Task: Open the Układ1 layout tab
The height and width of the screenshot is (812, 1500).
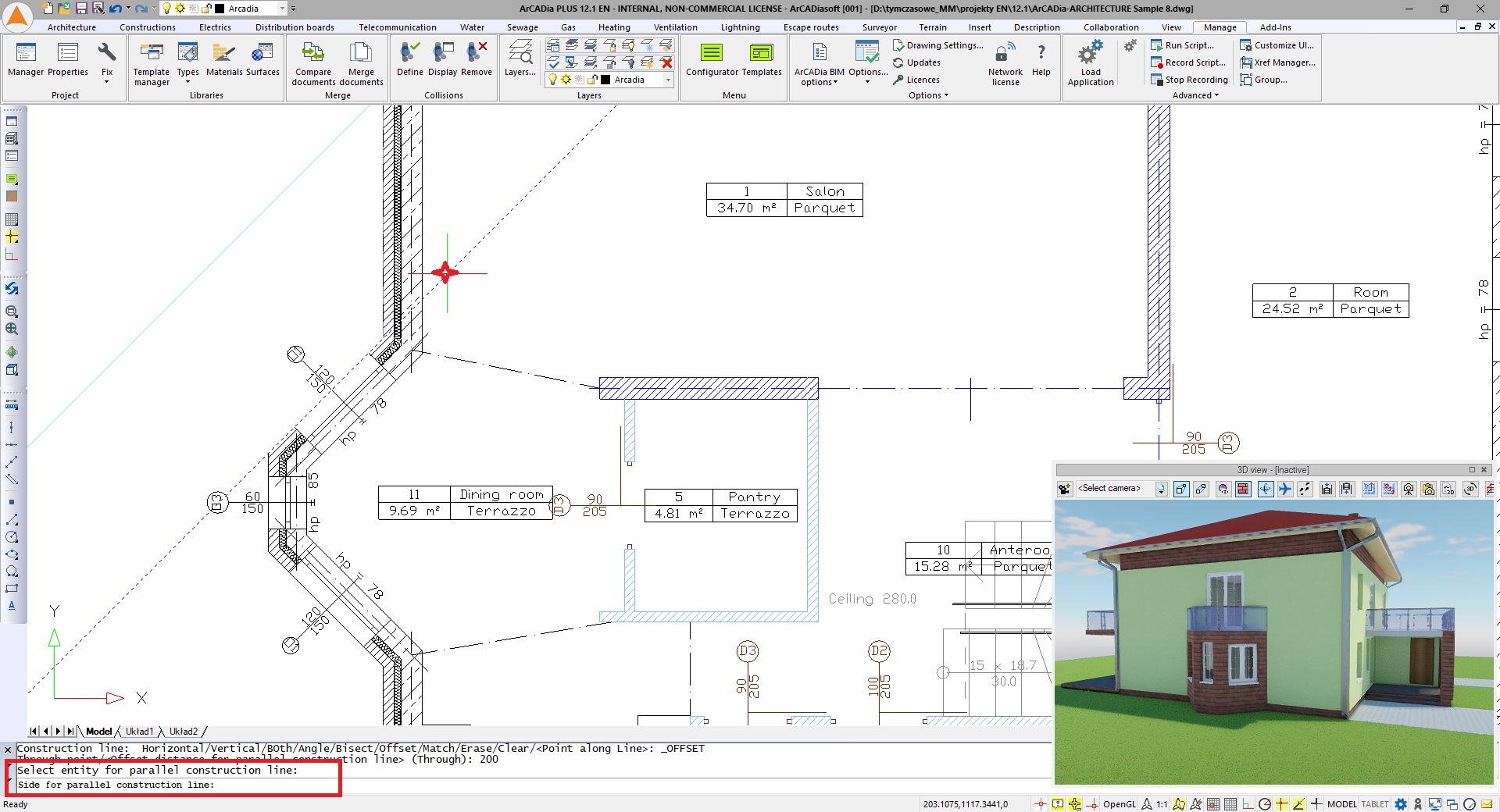Action: click(x=141, y=732)
